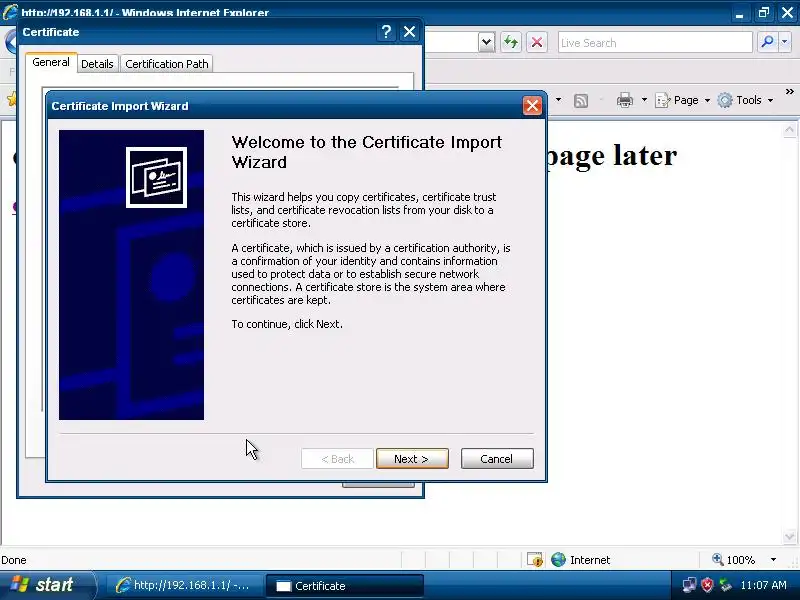Select the General tab in Certificate
This screenshot has height=600, width=800.
pyautogui.click(x=51, y=62)
